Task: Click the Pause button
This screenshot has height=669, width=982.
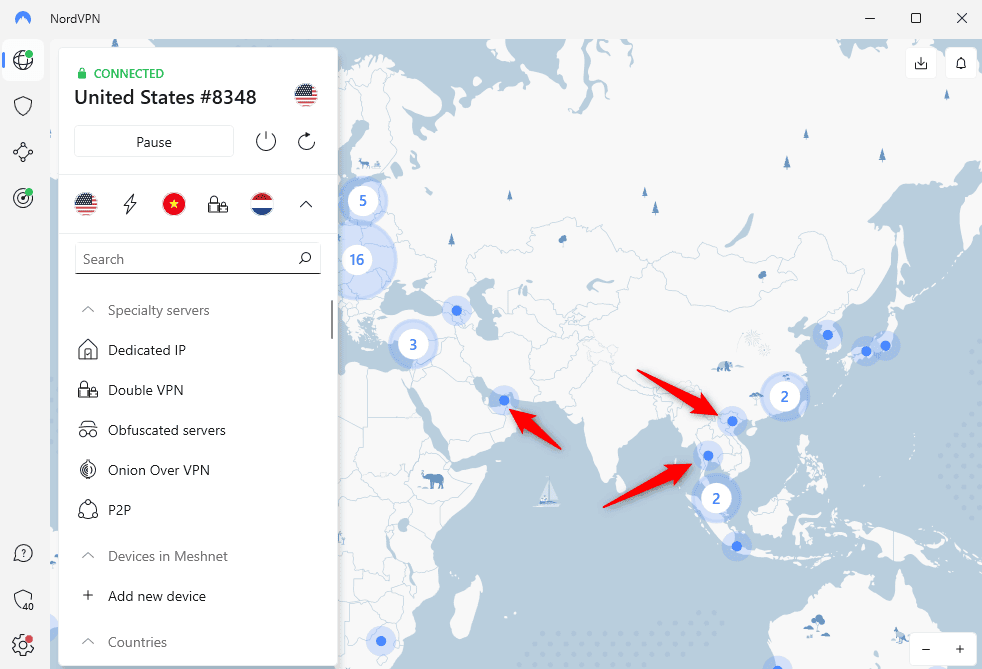Action: tap(154, 142)
